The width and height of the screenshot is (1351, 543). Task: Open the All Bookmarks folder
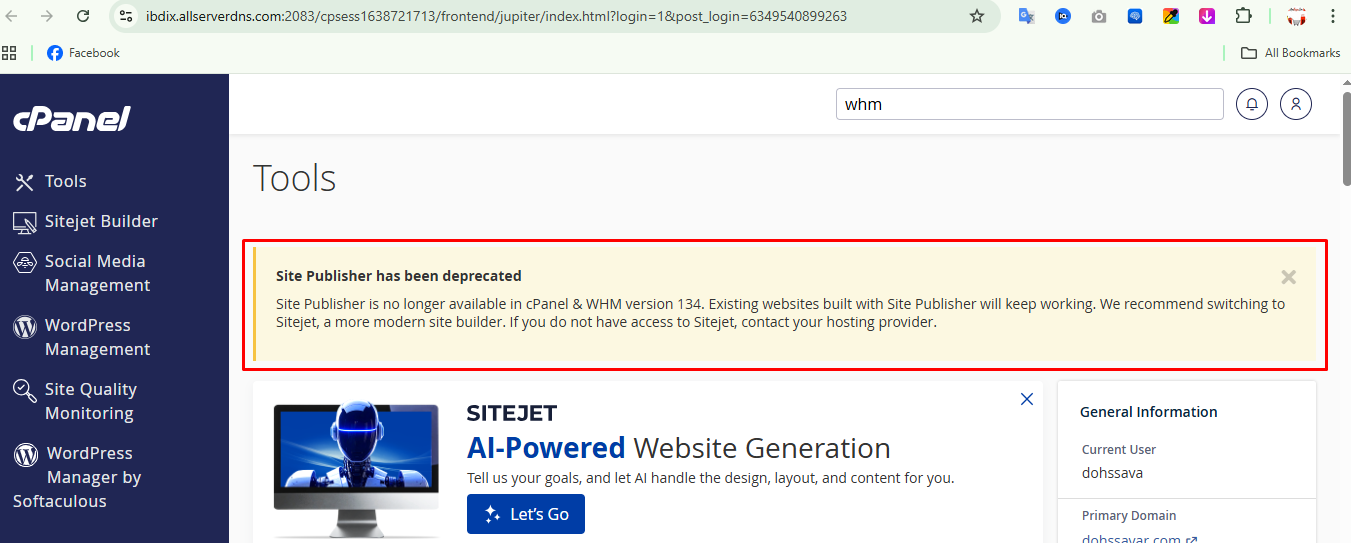pos(1291,53)
